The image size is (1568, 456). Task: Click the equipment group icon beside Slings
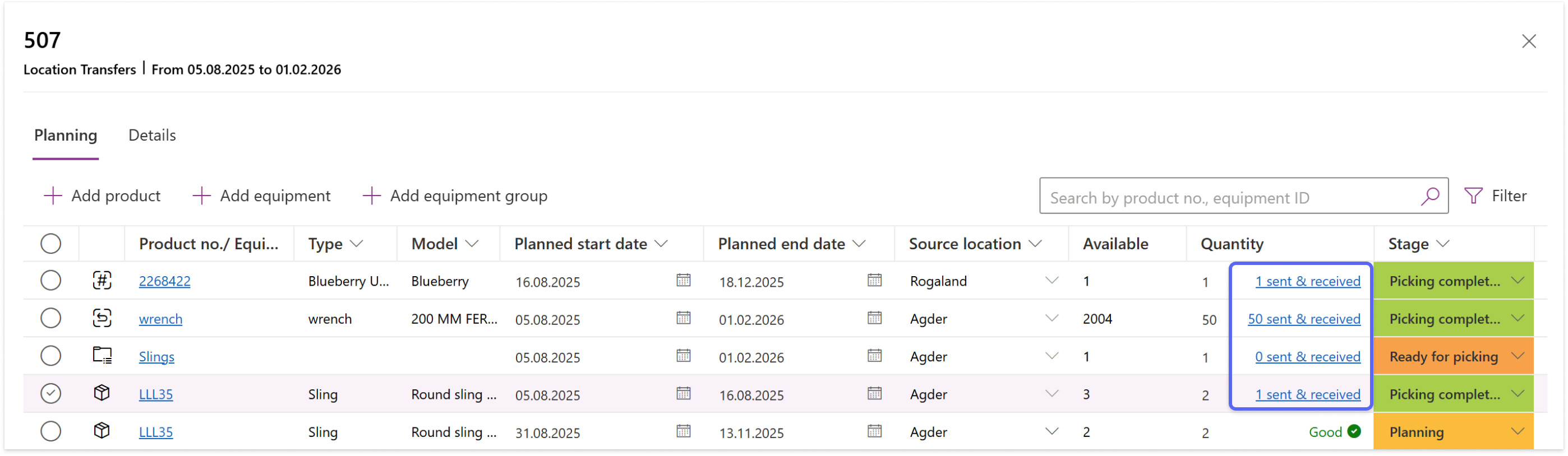(x=102, y=356)
